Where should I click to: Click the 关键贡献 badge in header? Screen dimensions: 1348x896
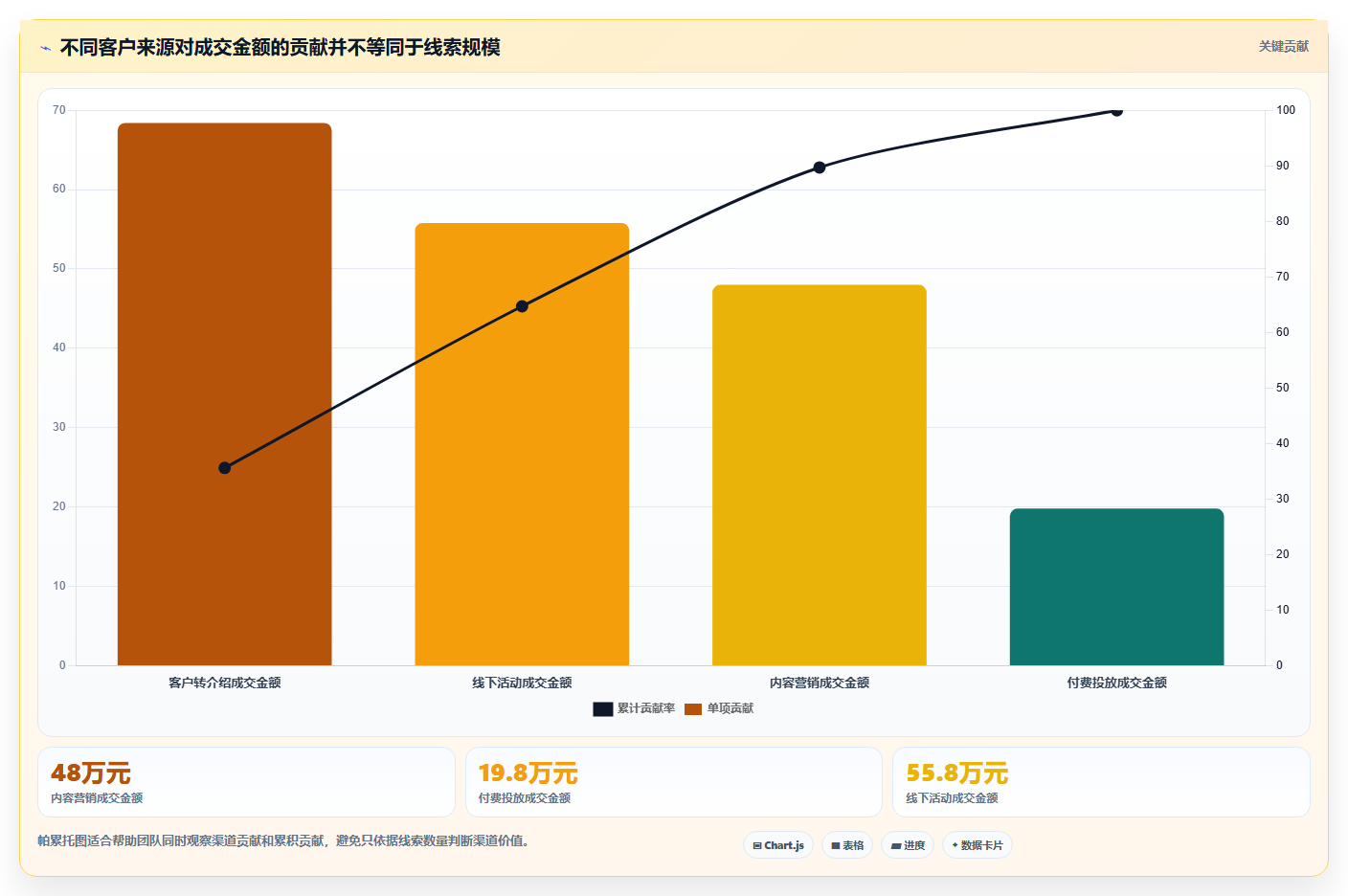tap(1283, 47)
